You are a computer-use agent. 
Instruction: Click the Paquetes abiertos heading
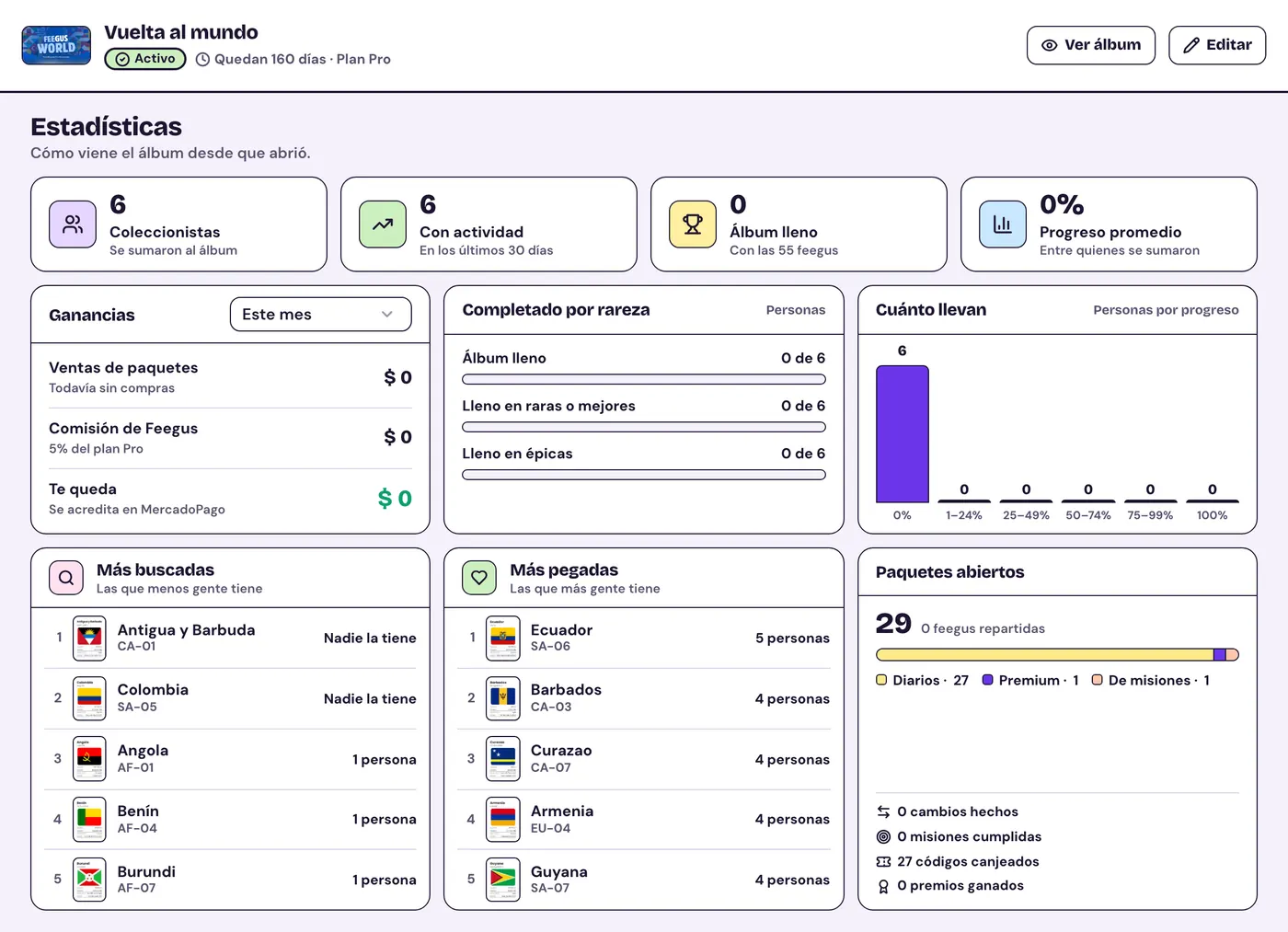click(x=949, y=572)
